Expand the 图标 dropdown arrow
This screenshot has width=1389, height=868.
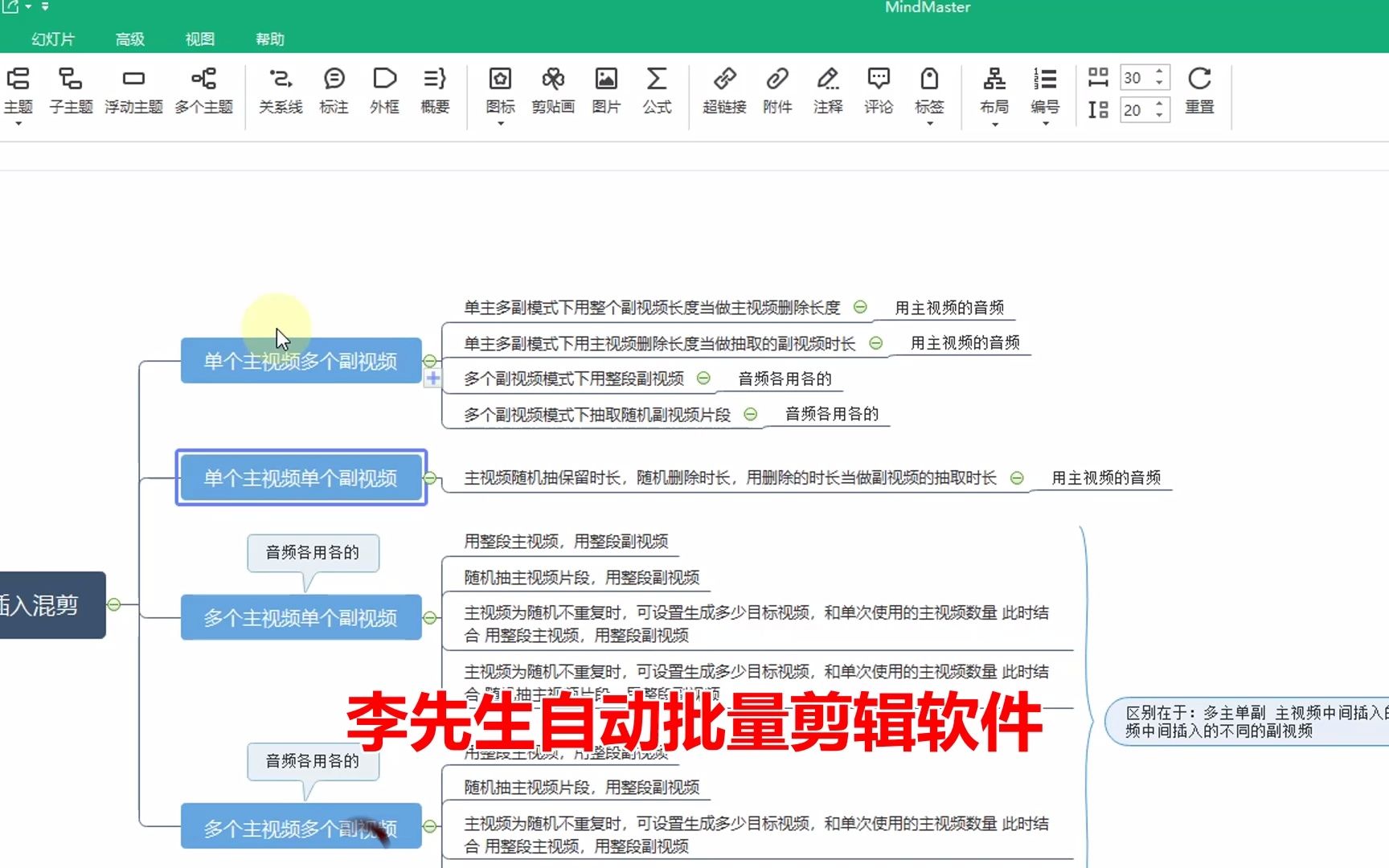point(500,124)
